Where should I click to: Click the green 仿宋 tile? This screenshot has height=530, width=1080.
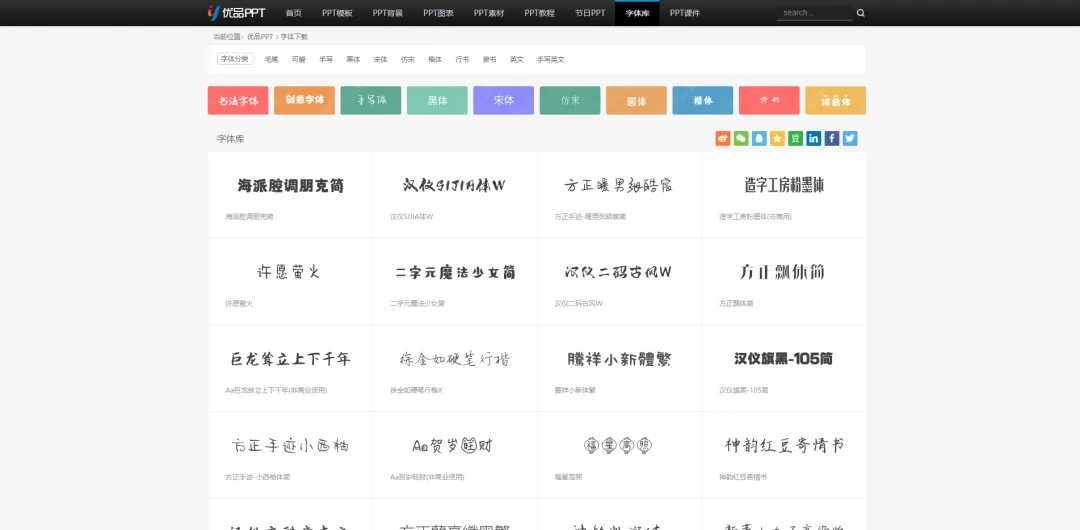[570, 101]
